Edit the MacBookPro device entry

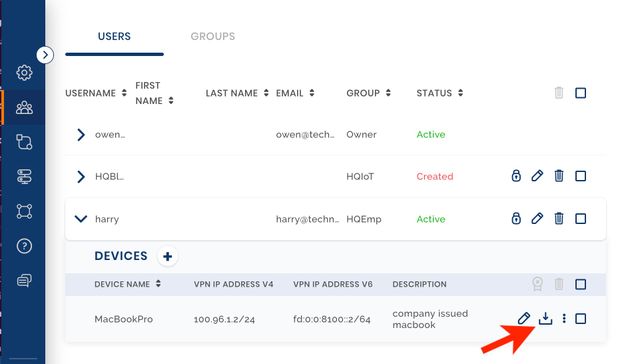(524, 318)
